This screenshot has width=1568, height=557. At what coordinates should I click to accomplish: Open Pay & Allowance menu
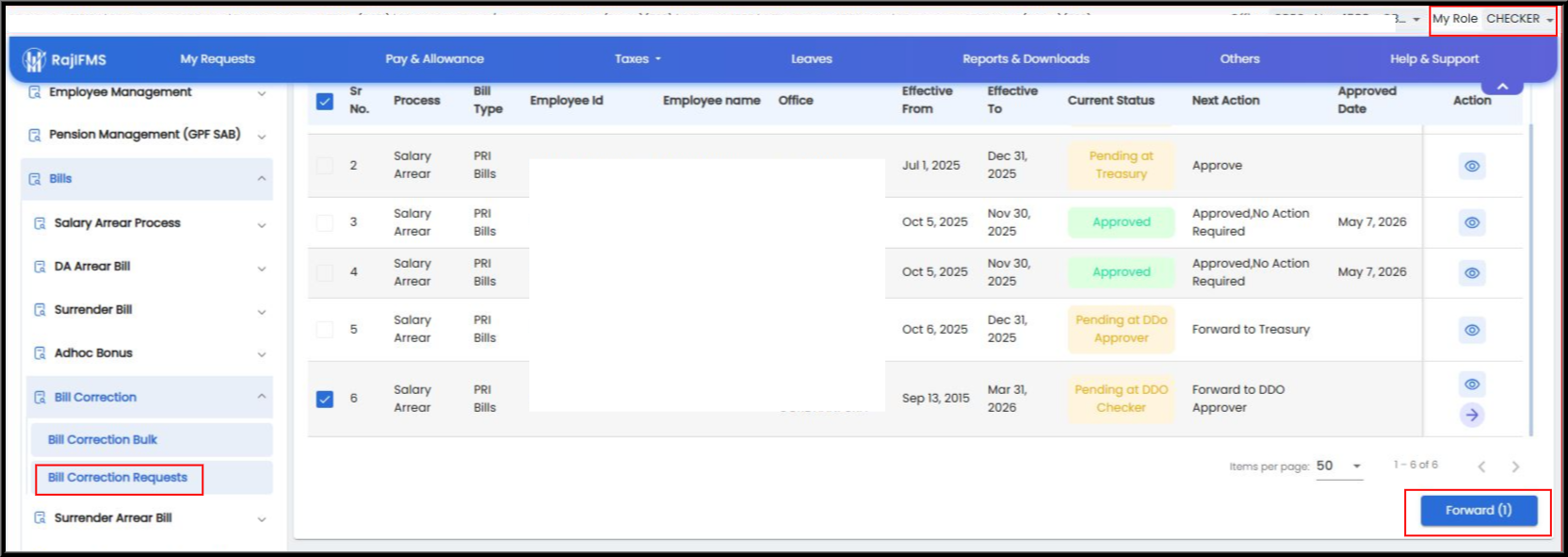[x=434, y=58]
